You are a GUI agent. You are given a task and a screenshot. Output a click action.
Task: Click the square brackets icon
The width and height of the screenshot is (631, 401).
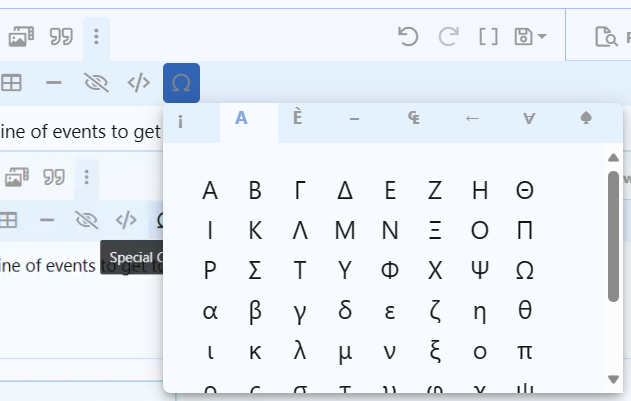[x=488, y=37]
